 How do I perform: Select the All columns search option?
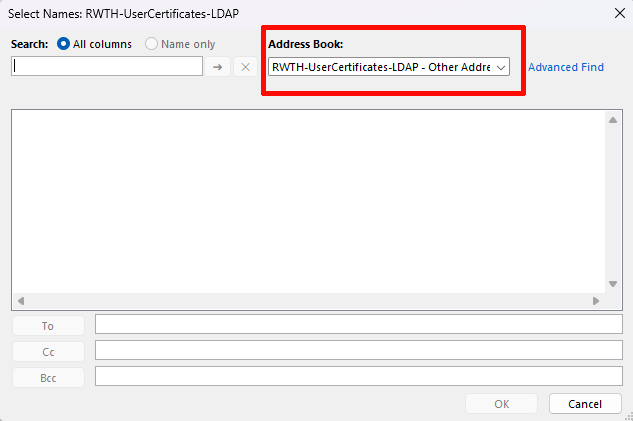[65, 44]
